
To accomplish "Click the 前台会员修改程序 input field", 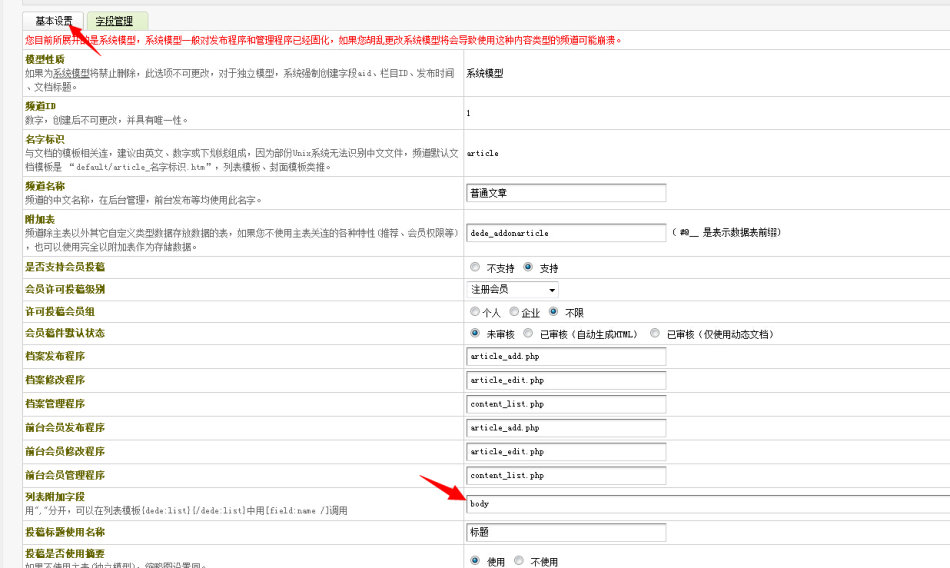I will pyautogui.click(x=566, y=452).
